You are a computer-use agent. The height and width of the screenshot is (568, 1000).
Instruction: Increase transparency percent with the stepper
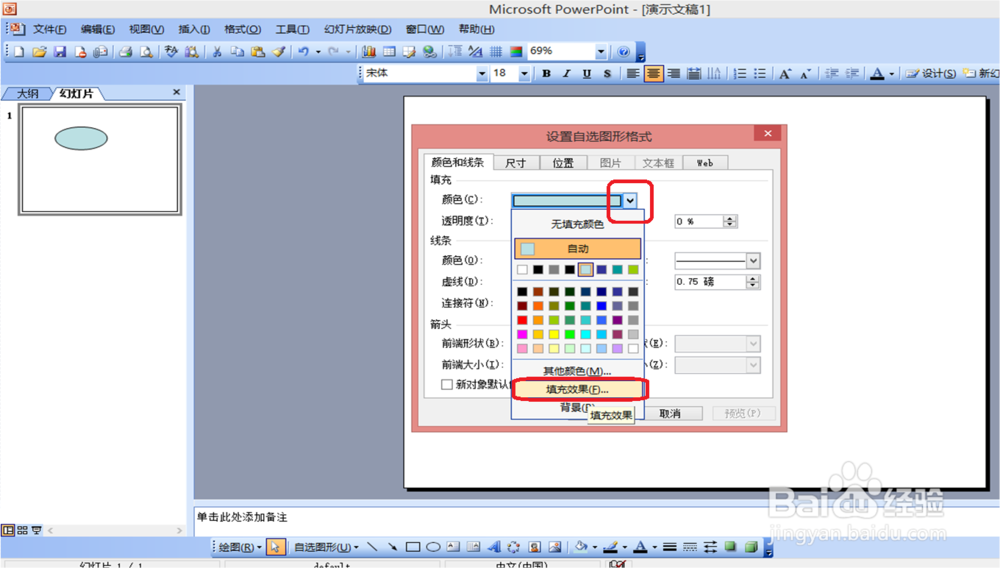pyautogui.click(x=730, y=218)
